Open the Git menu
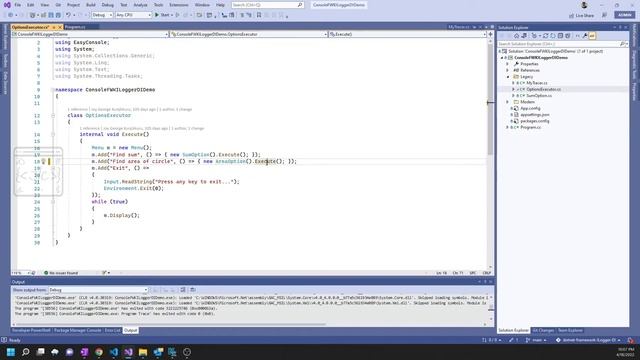640x360 pixels. pos(58,5)
